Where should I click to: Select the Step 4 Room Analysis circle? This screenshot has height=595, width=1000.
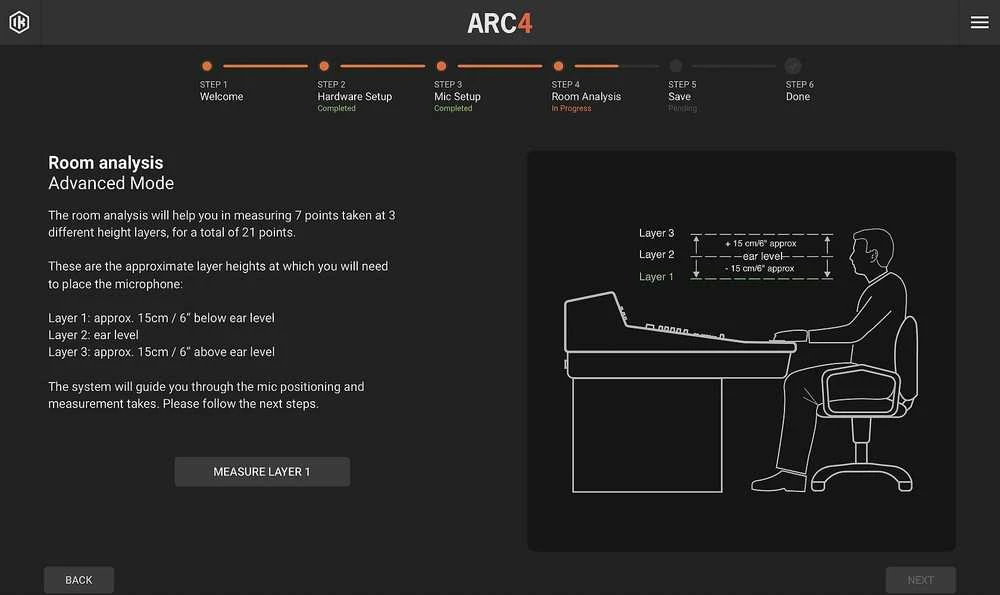(559, 66)
